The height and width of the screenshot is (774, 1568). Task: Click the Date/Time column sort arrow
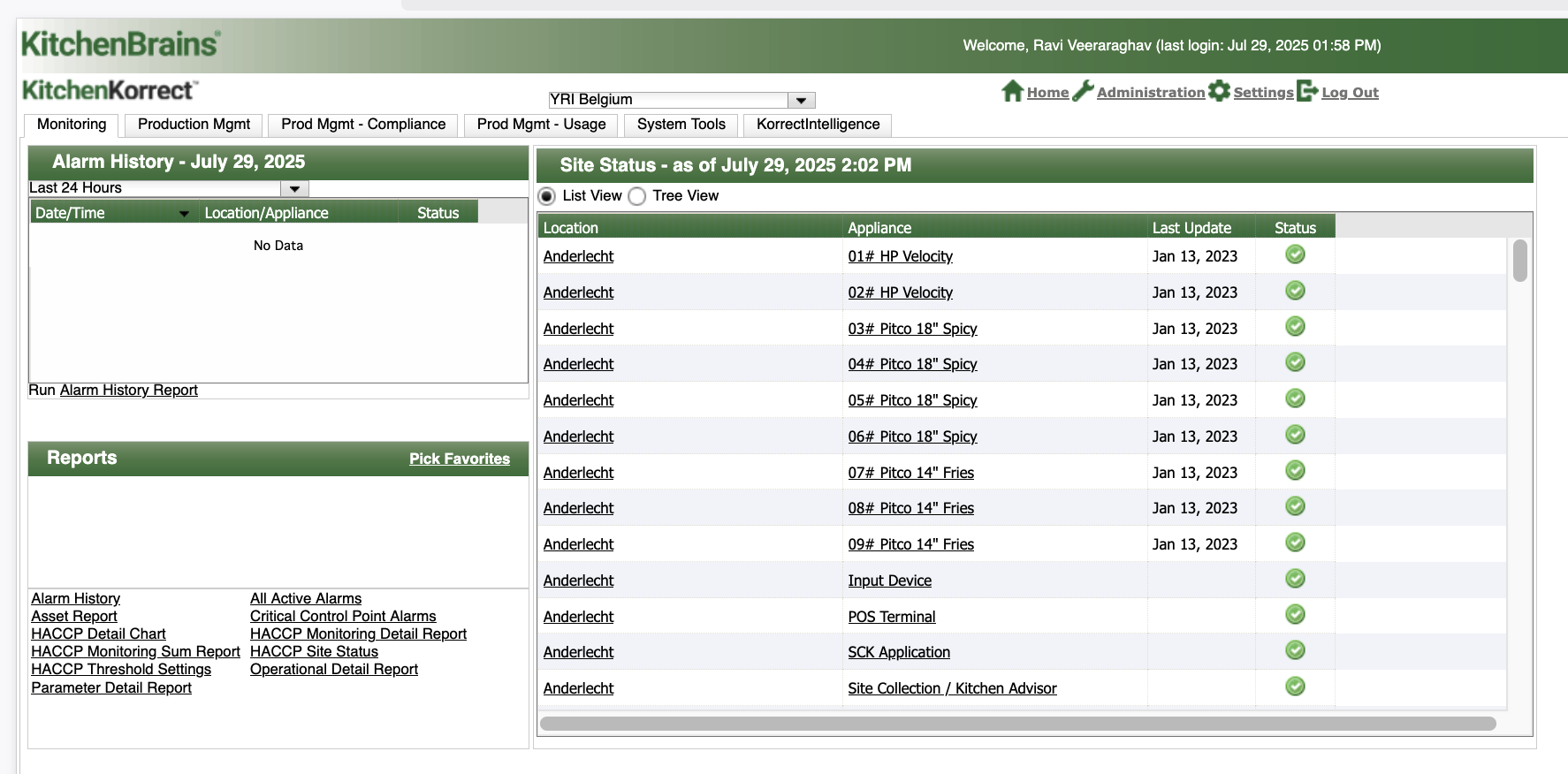coord(184,214)
